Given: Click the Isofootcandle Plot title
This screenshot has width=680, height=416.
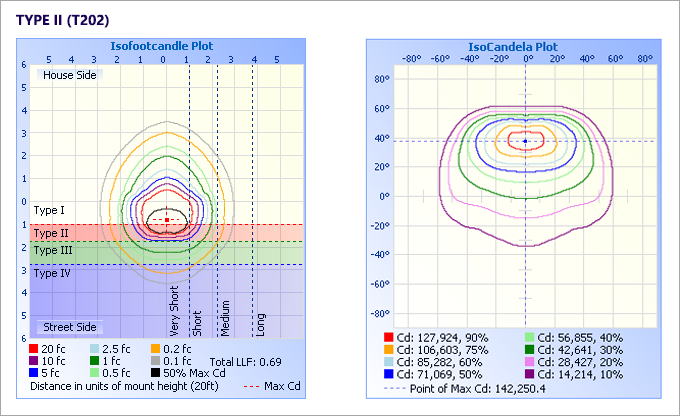Looking at the screenshot, I should [161, 46].
